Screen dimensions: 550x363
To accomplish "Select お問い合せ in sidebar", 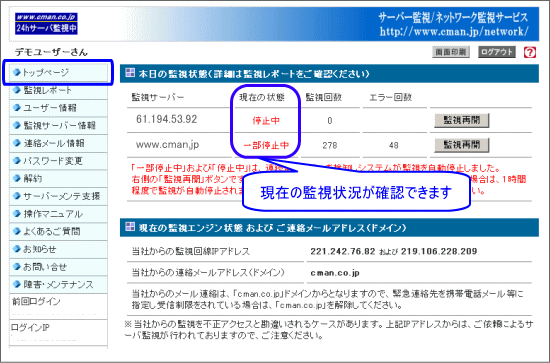I will (58, 267).
